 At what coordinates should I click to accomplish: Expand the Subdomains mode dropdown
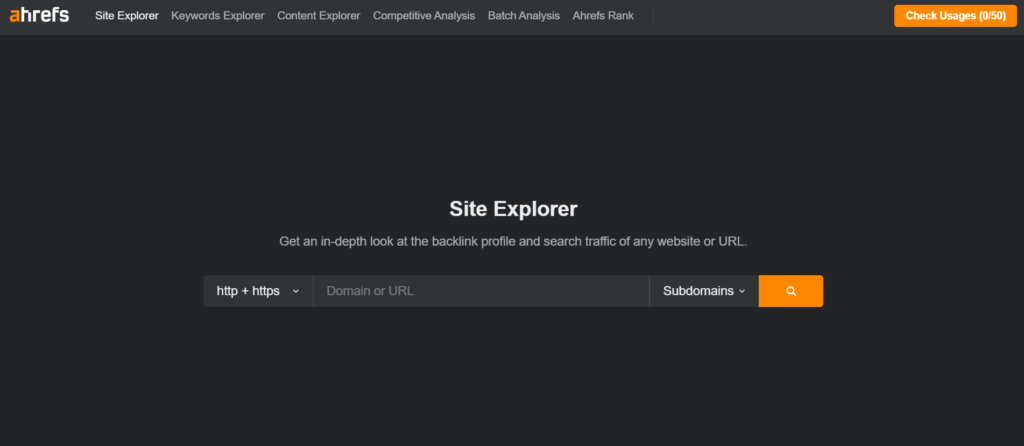(x=704, y=291)
